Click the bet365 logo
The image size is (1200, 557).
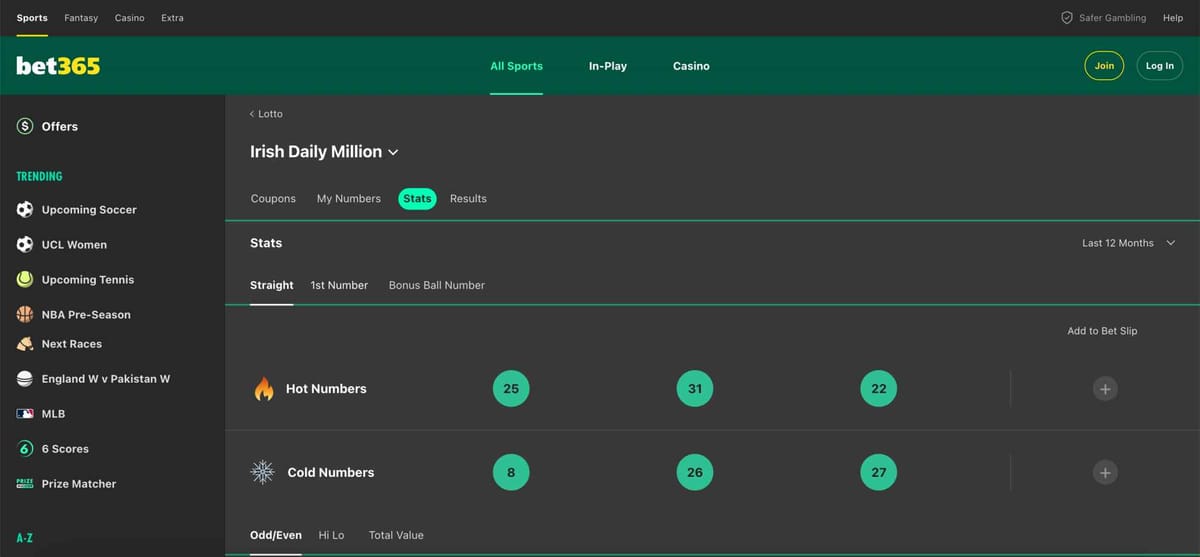click(58, 66)
